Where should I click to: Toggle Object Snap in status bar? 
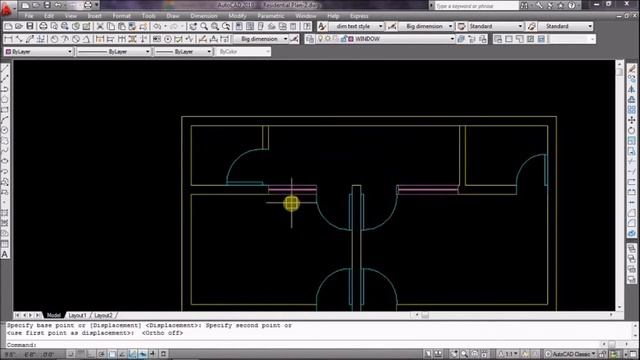tap(112, 354)
